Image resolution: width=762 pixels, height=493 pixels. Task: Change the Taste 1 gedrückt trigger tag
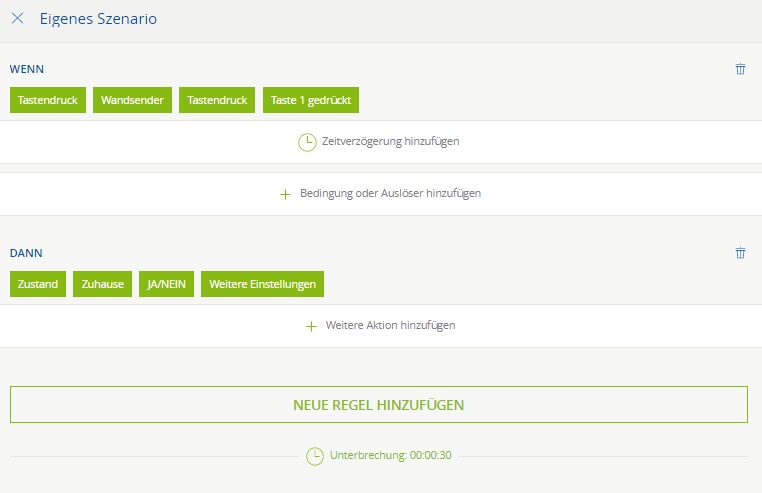tap(310, 100)
